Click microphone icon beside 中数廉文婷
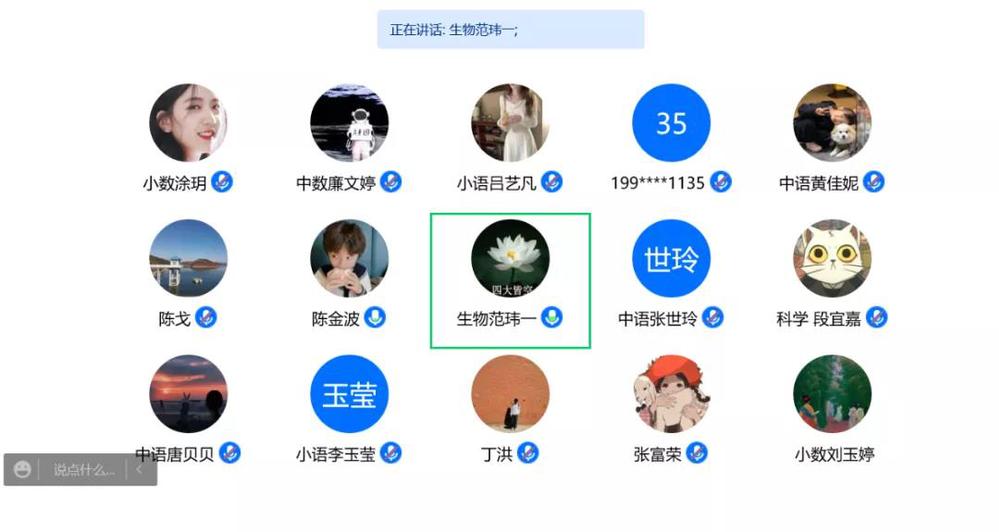This screenshot has height=532, width=999. (x=391, y=182)
